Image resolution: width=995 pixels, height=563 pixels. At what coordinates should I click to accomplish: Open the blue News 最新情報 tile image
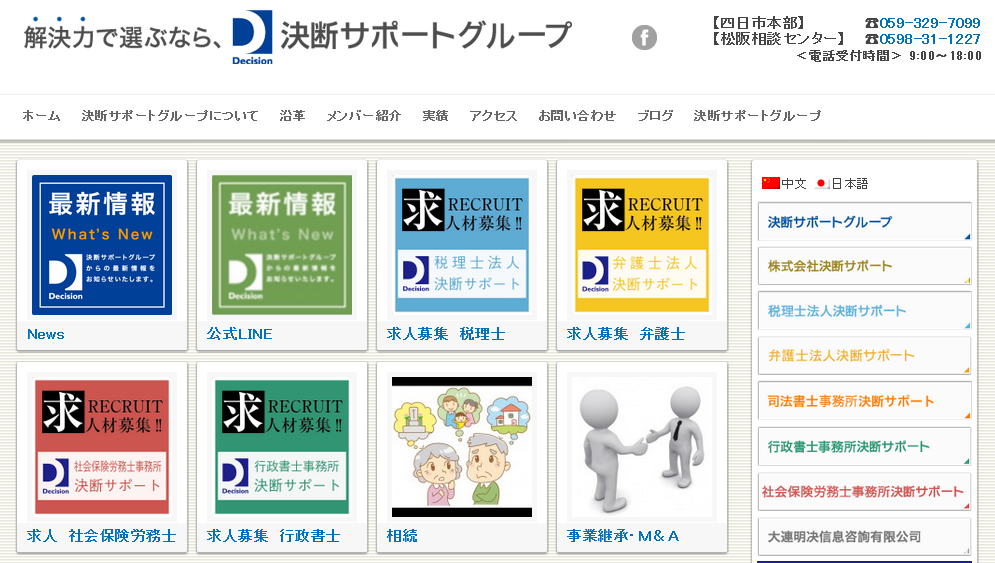(x=102, y=245)
